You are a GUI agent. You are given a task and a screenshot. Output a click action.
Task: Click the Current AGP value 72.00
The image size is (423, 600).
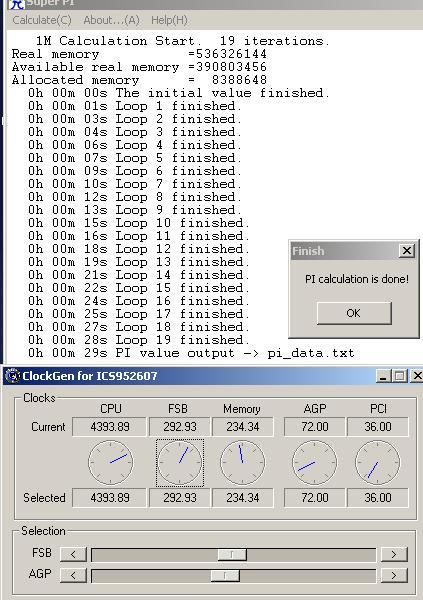tap(315, 427)
